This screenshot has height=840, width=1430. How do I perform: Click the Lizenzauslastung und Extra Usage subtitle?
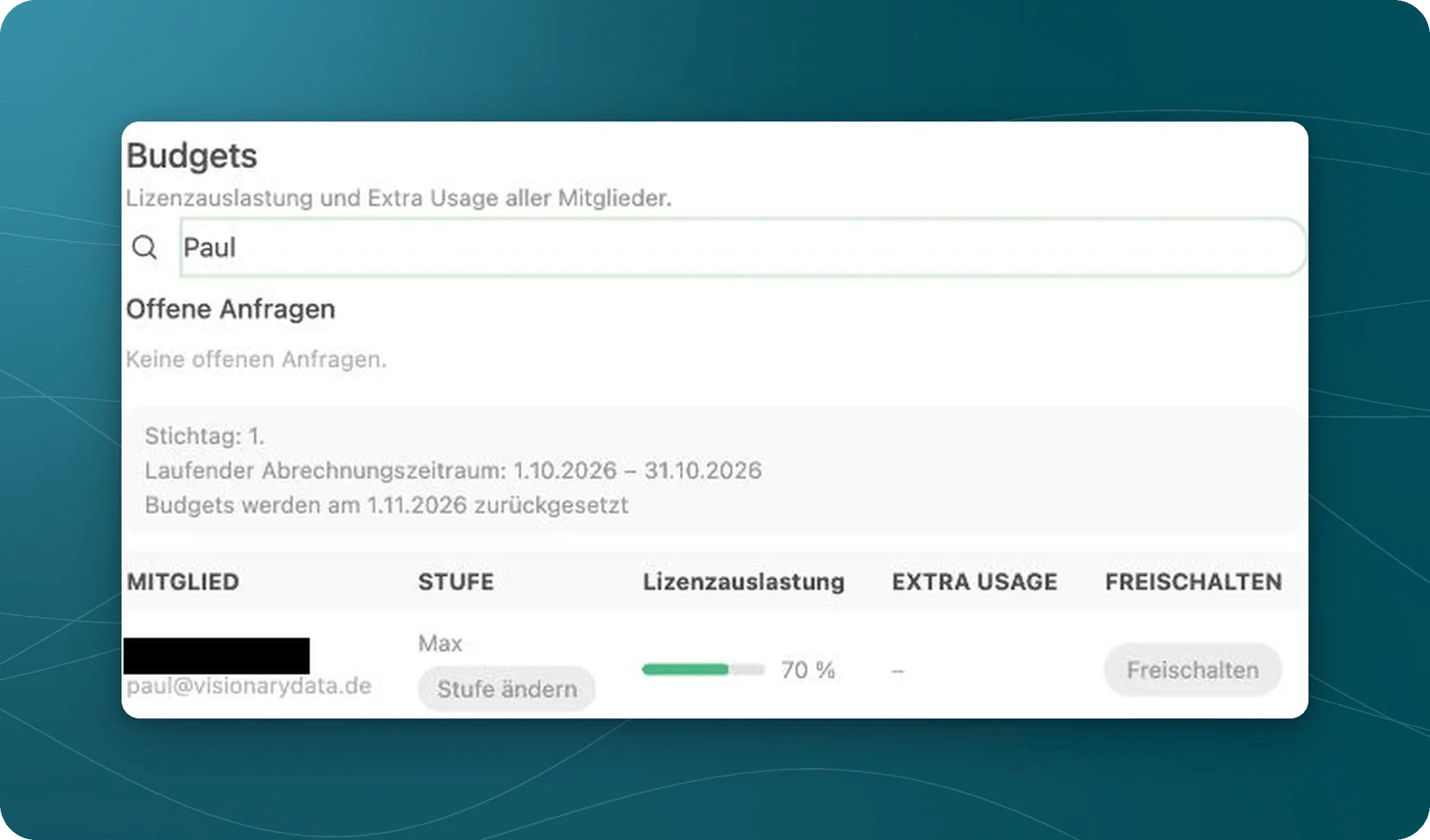[x=399, y=198]
